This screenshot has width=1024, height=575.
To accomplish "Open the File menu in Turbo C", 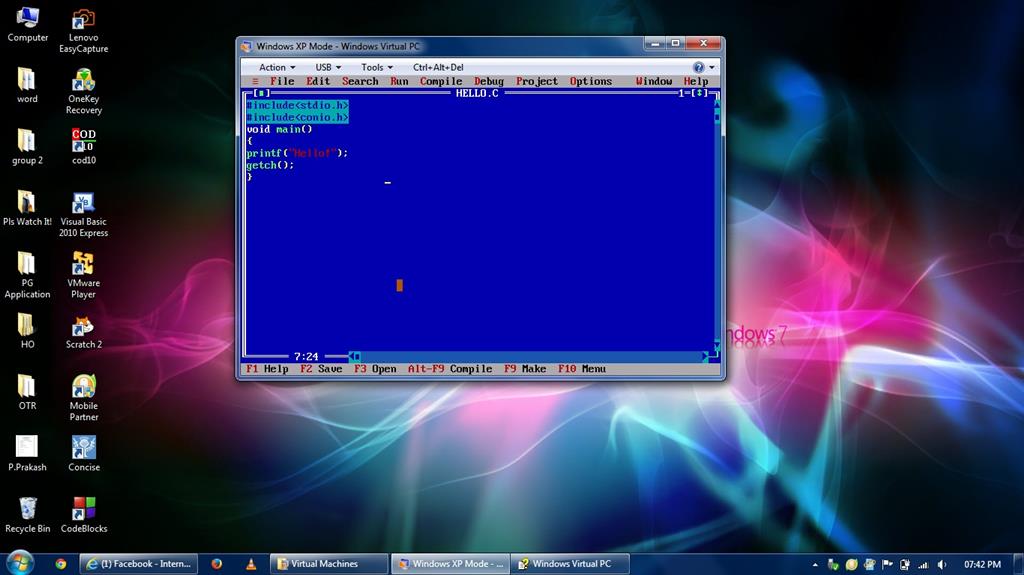I will click(x=281, y=81).
